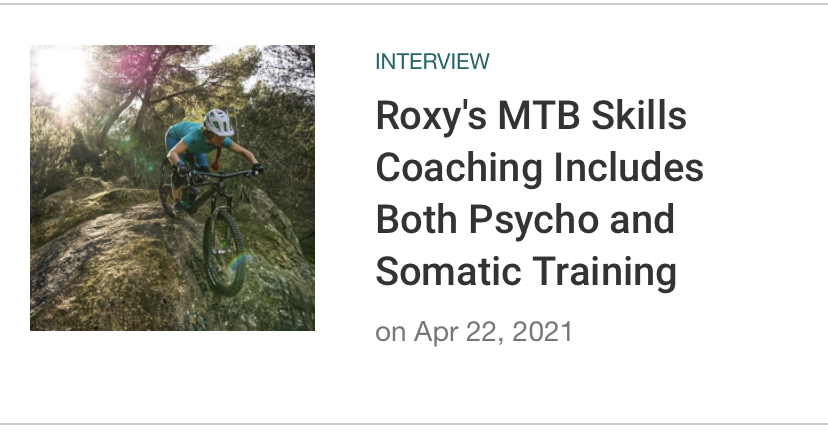Image resolution: width=828 pixels, height=432 pixels.
Task: Tap the "Somatic Training" headline text
Action: coord(526,271)
